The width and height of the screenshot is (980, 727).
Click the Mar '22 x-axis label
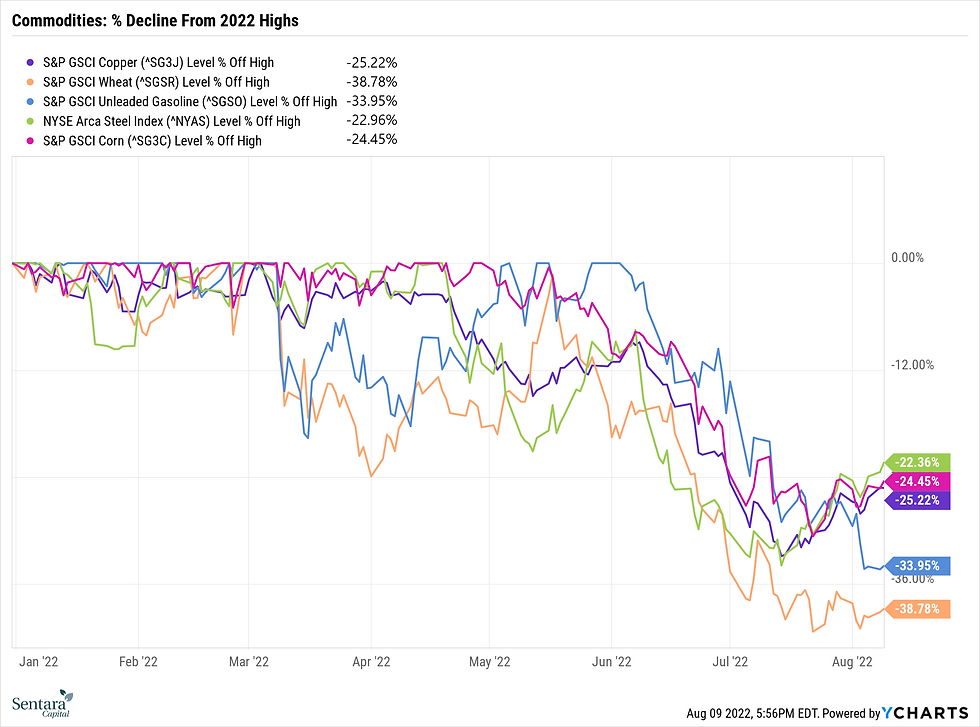[x=248, y=661]
